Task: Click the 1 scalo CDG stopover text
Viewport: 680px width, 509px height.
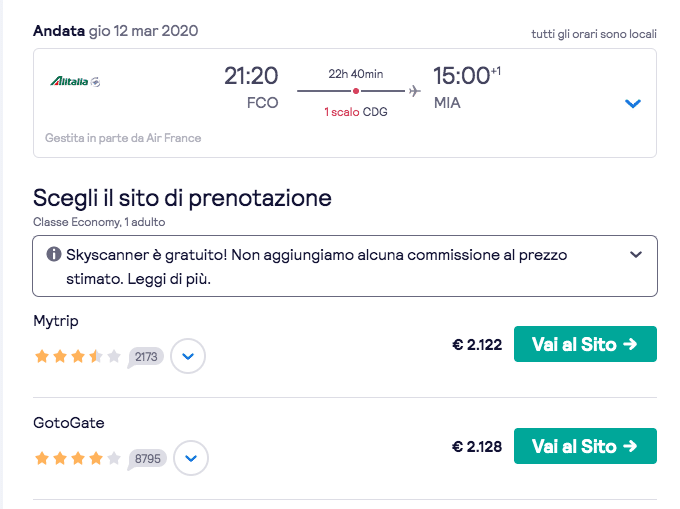Action: pyautogui.click(x=355, y=112)
